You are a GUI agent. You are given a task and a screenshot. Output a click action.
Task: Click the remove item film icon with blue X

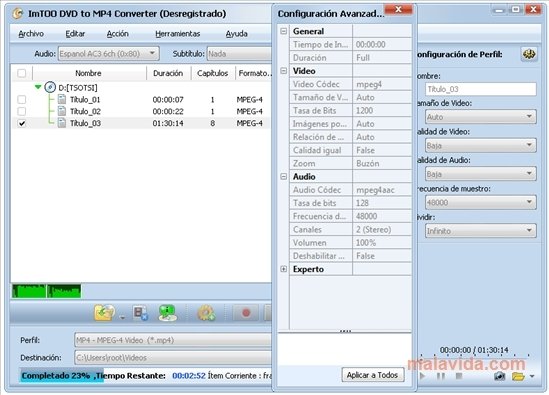click(140, 313)
